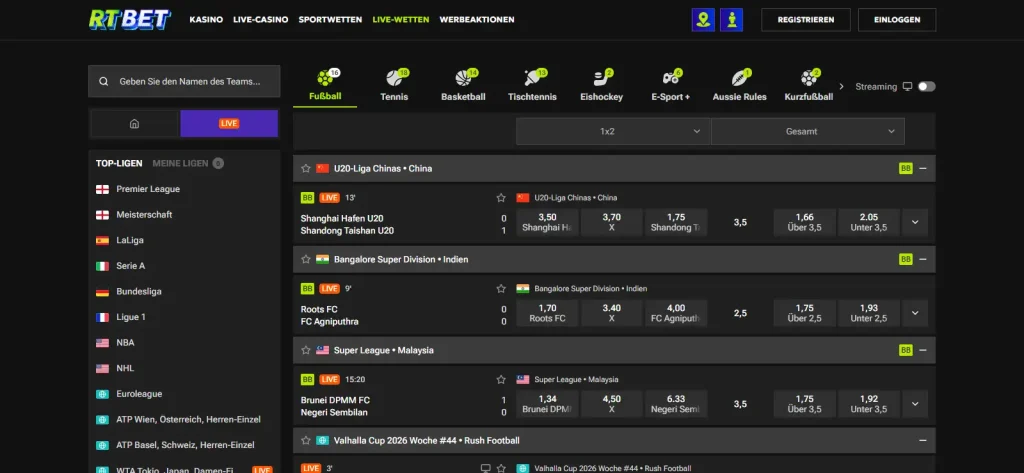Mark Super League Malaysia as favorite
Image resolution: width=1024 pixels, height=473 pixels.
[306, 350]
